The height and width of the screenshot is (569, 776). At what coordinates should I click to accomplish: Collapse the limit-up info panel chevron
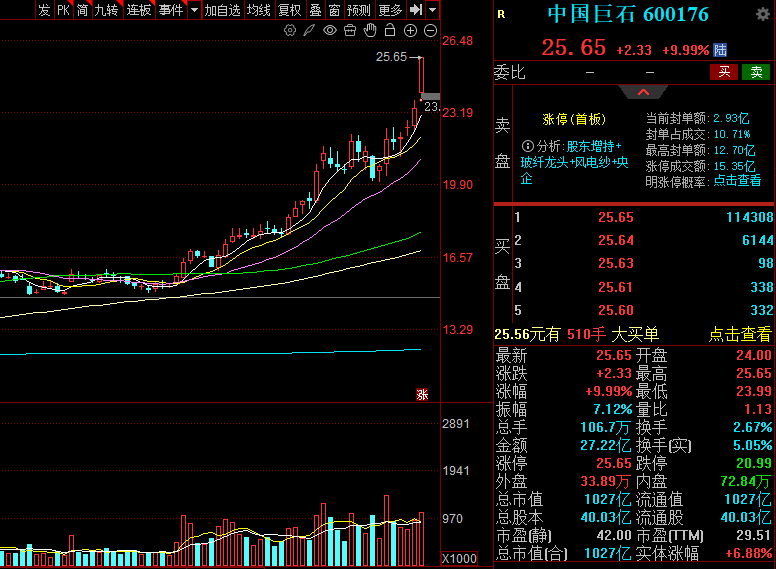pos(643,92)
